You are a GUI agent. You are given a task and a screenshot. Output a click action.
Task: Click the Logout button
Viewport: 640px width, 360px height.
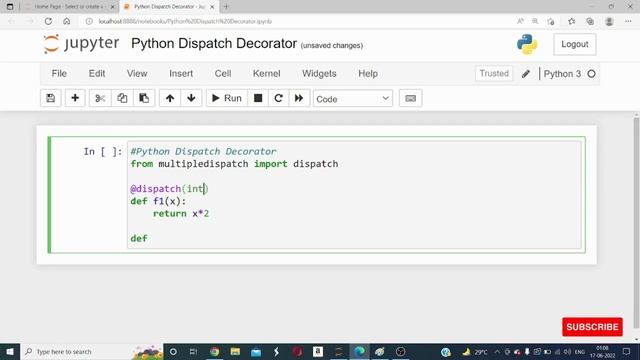pyautogui.click(x=575, y=44)
